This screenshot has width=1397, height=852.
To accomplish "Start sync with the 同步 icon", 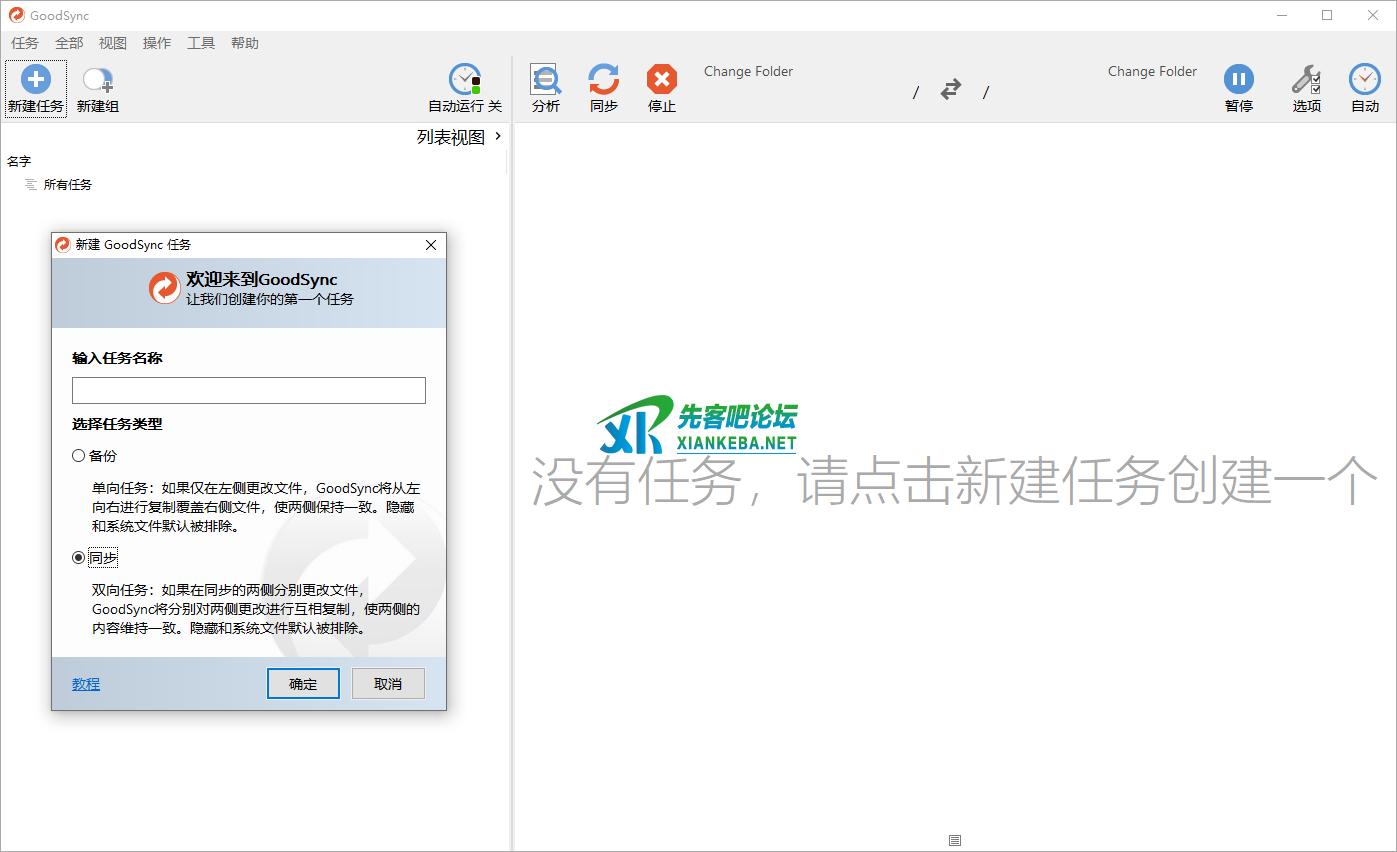I will (x=603, y=80).
